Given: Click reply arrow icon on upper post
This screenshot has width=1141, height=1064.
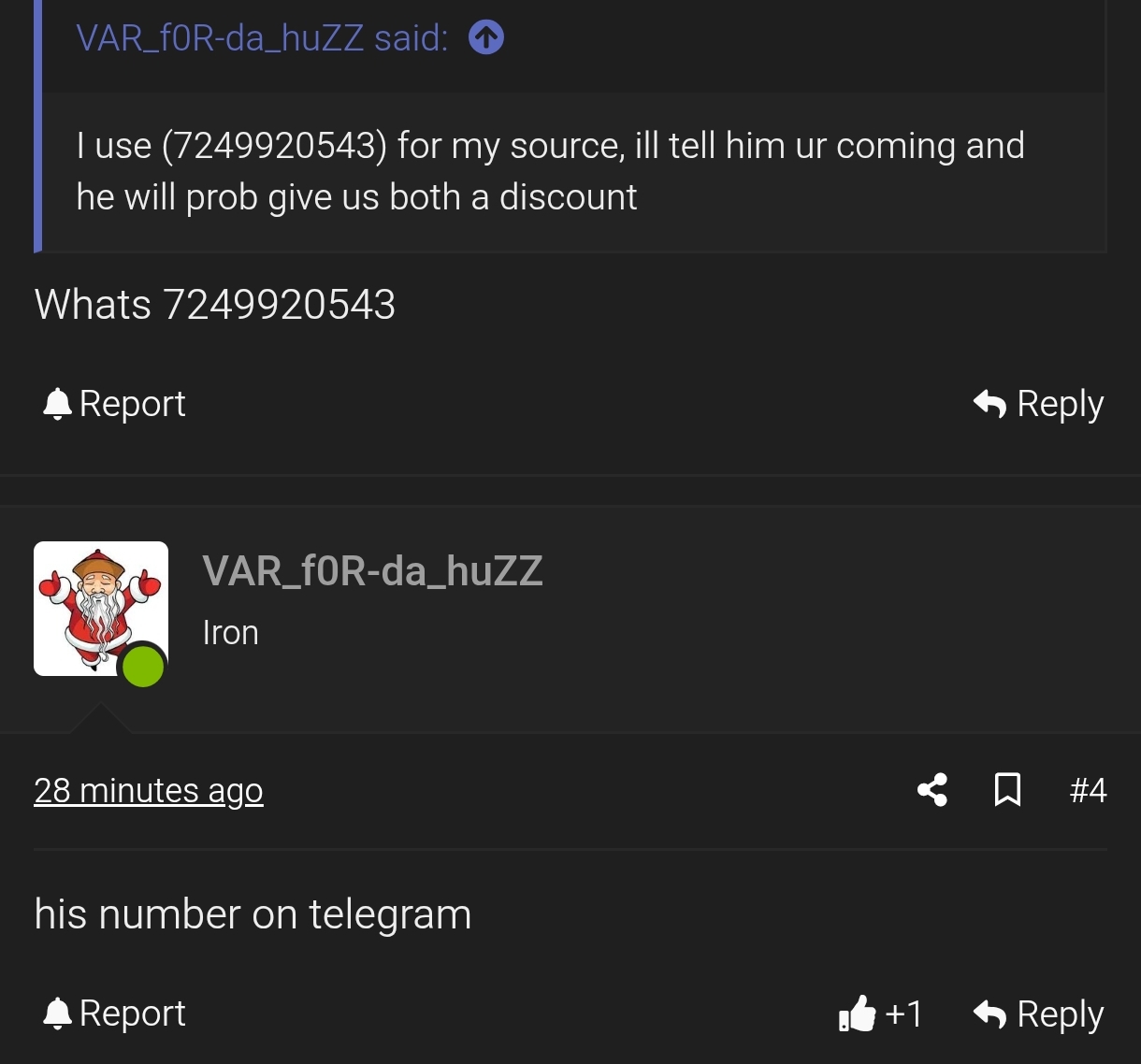Looking at the screenshot, I should coord(989,404).
